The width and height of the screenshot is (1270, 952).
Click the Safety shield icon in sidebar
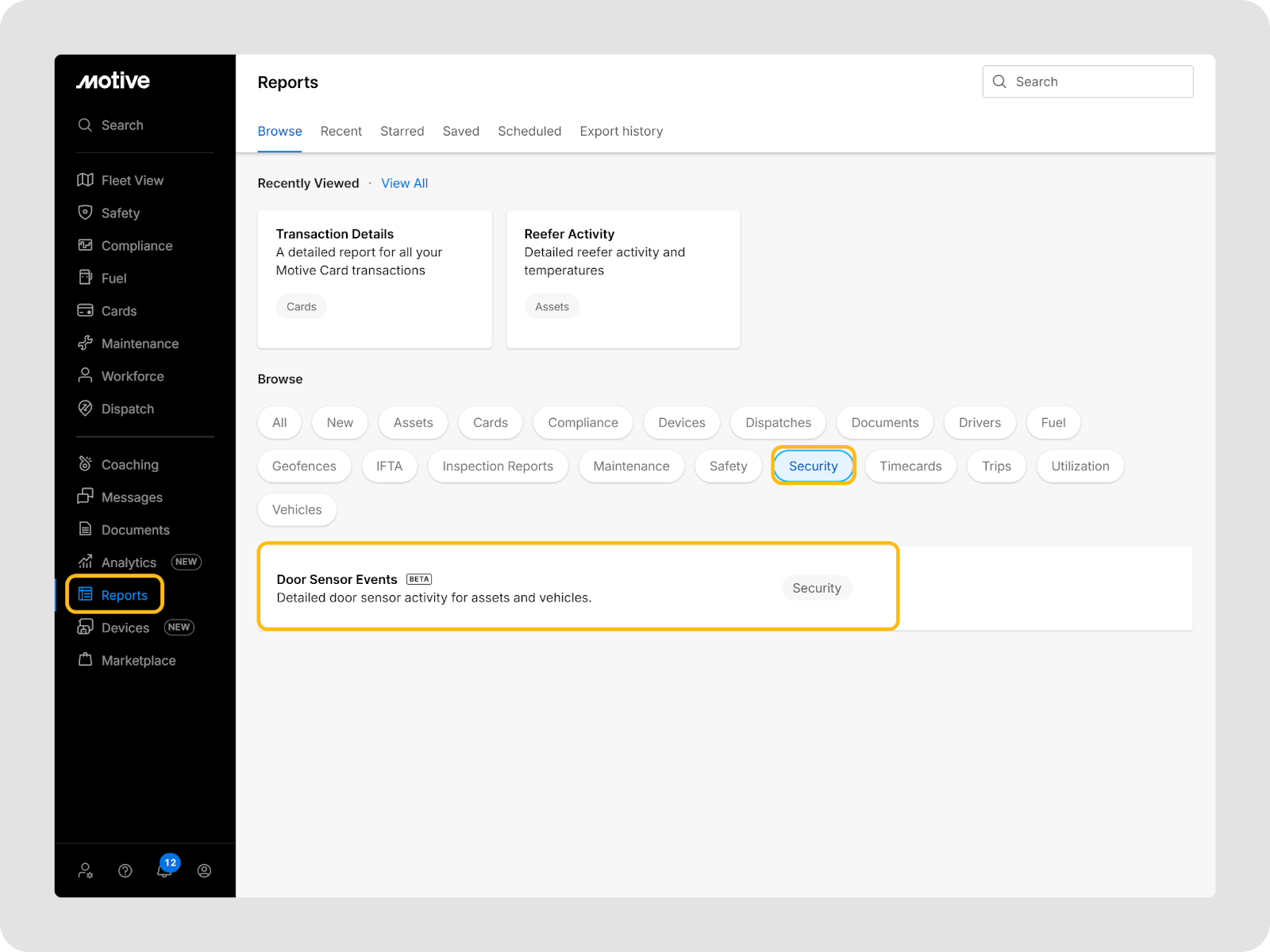click(85, 213)
